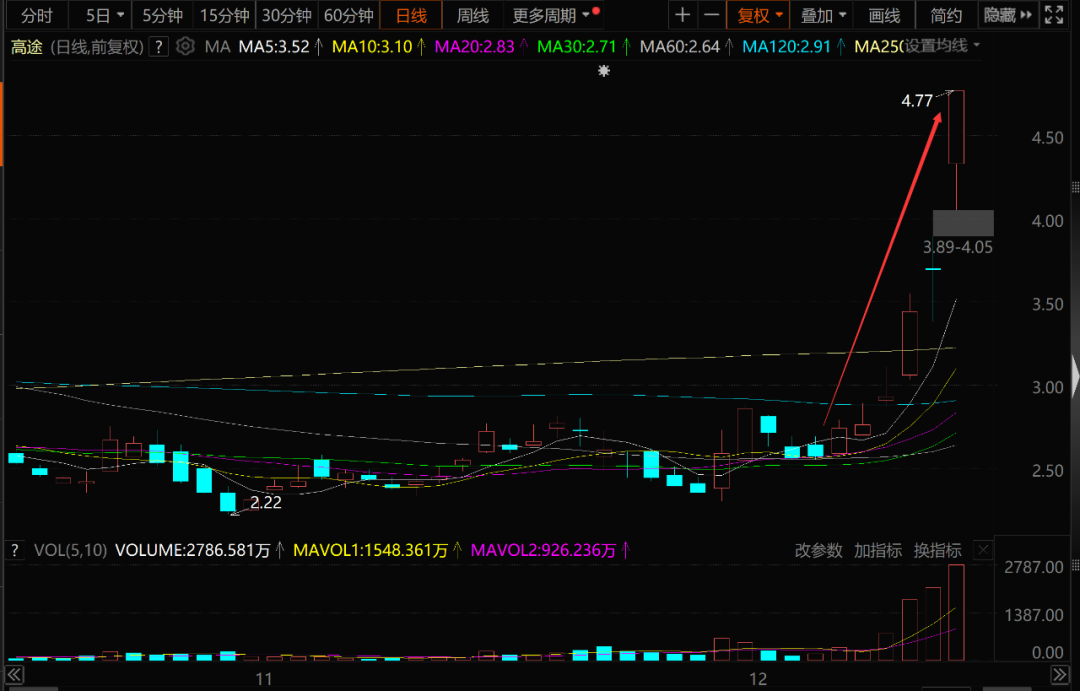Click the 简约 simple mode button
This screenshot has width=1080, height=691.
tap(946, 15)
